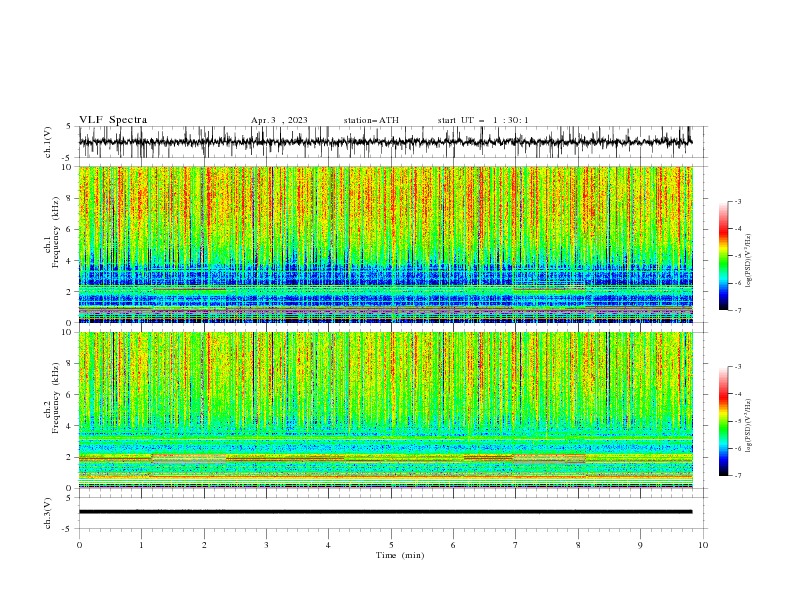
Task: Click the "4" tick on the Time axis
Action: [329, 545]
